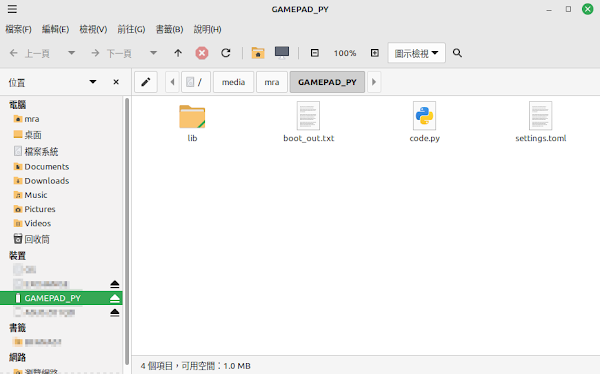Image resolution: width=600 pixels, height=374 pixels.
Task: Open the 檢視(V) menu
Action: [93, 29]
